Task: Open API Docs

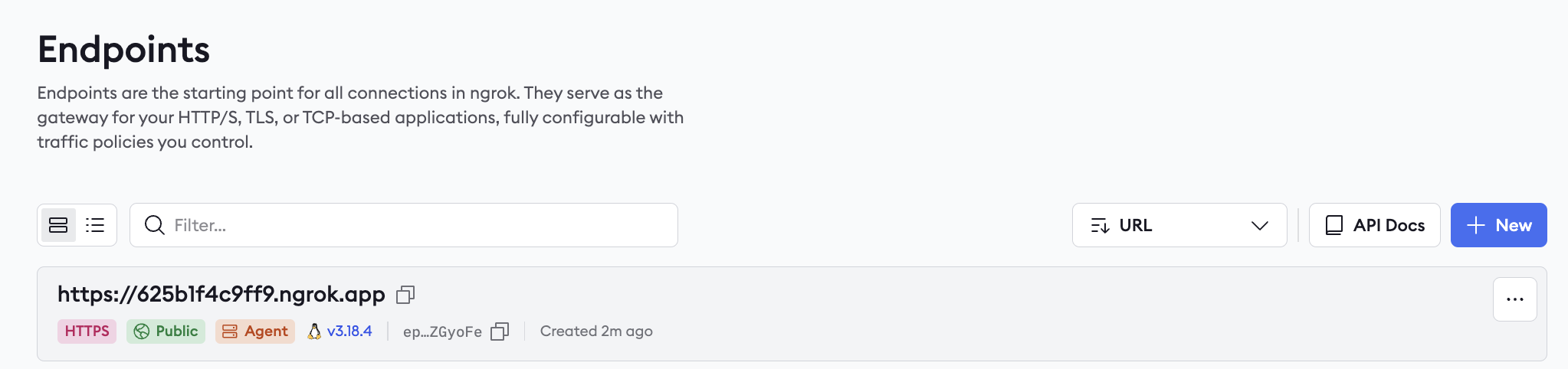Action: click(x=1375, y=225)
